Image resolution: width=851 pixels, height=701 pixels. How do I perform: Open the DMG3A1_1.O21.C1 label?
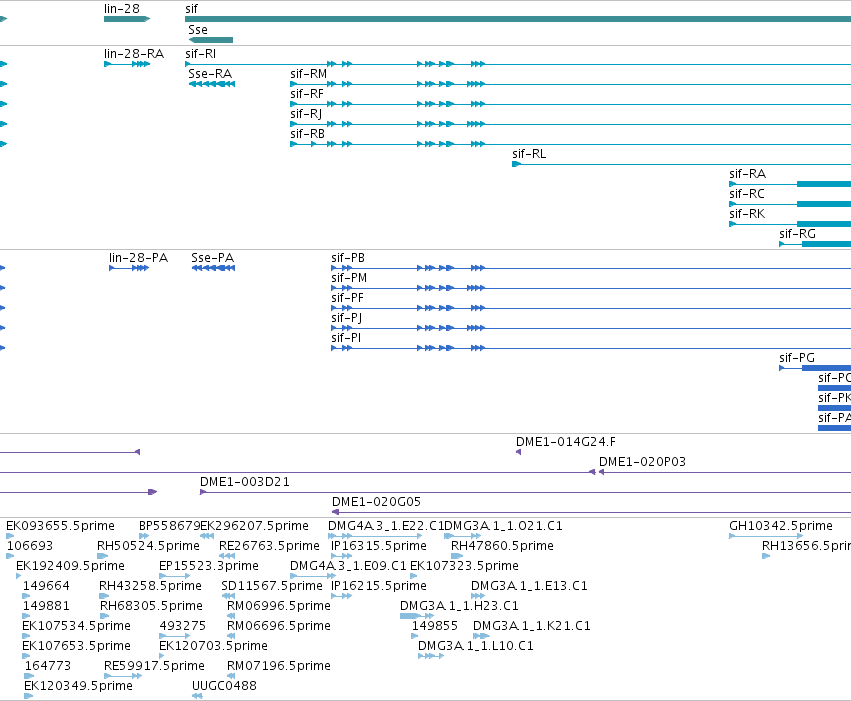503,526
